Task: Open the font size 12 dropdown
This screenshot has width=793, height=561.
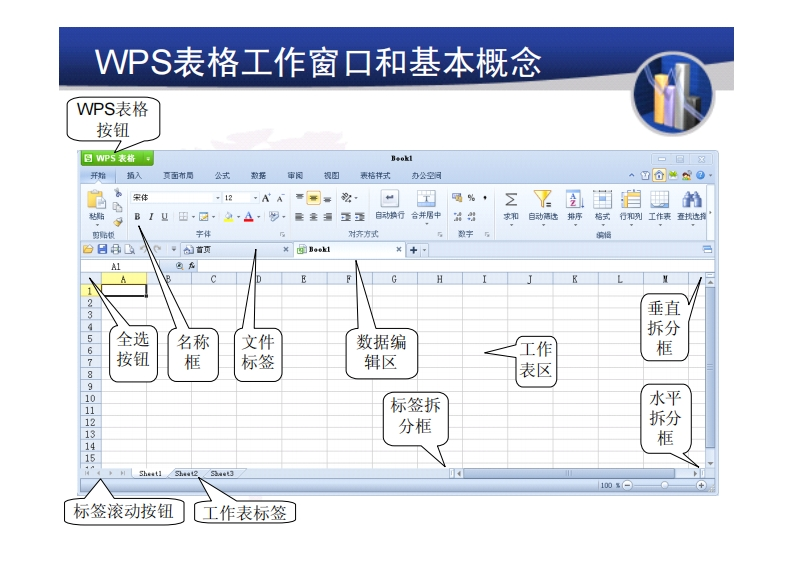Action: click(255, 198)
